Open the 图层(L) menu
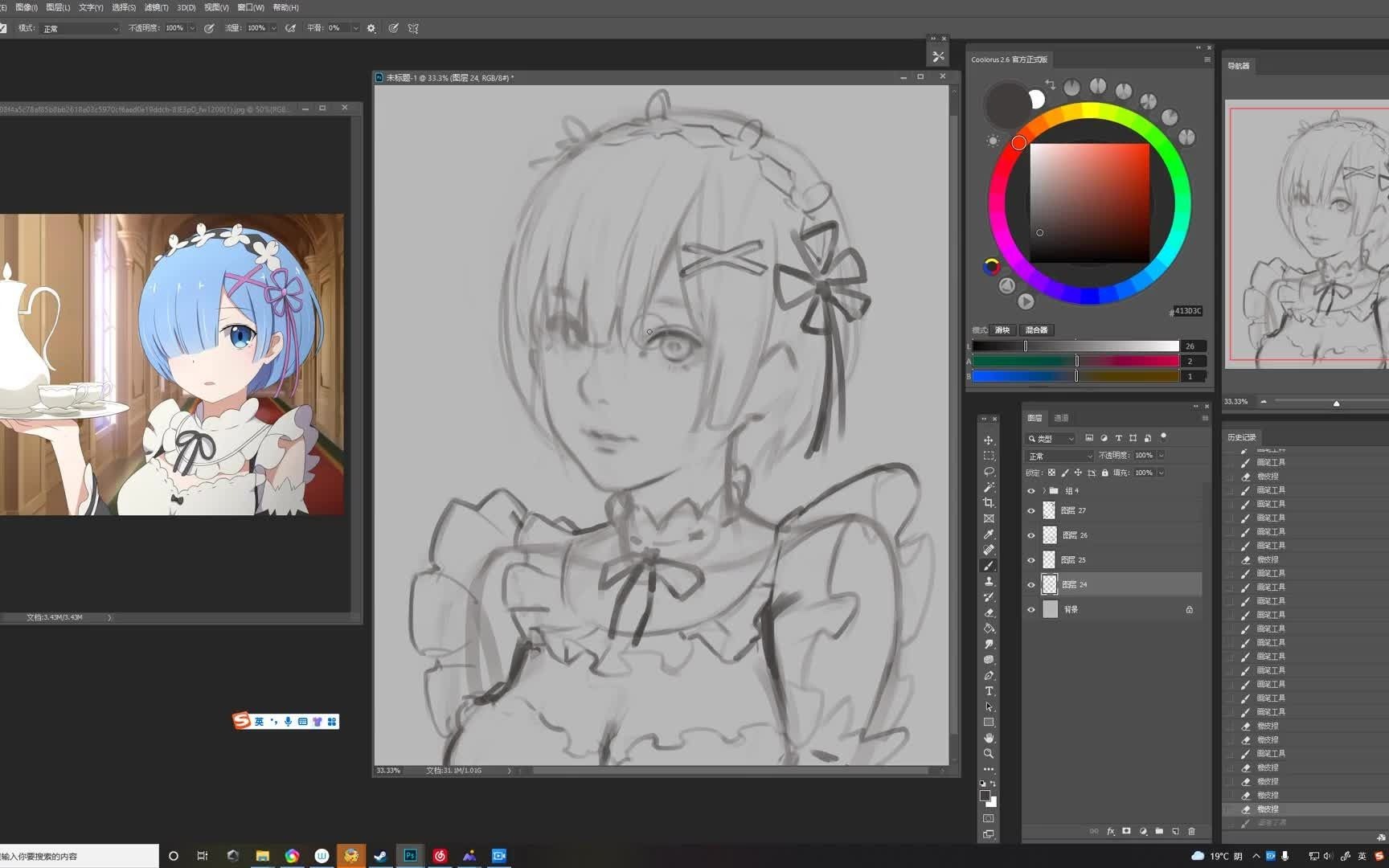 click(x=58, y=7)
